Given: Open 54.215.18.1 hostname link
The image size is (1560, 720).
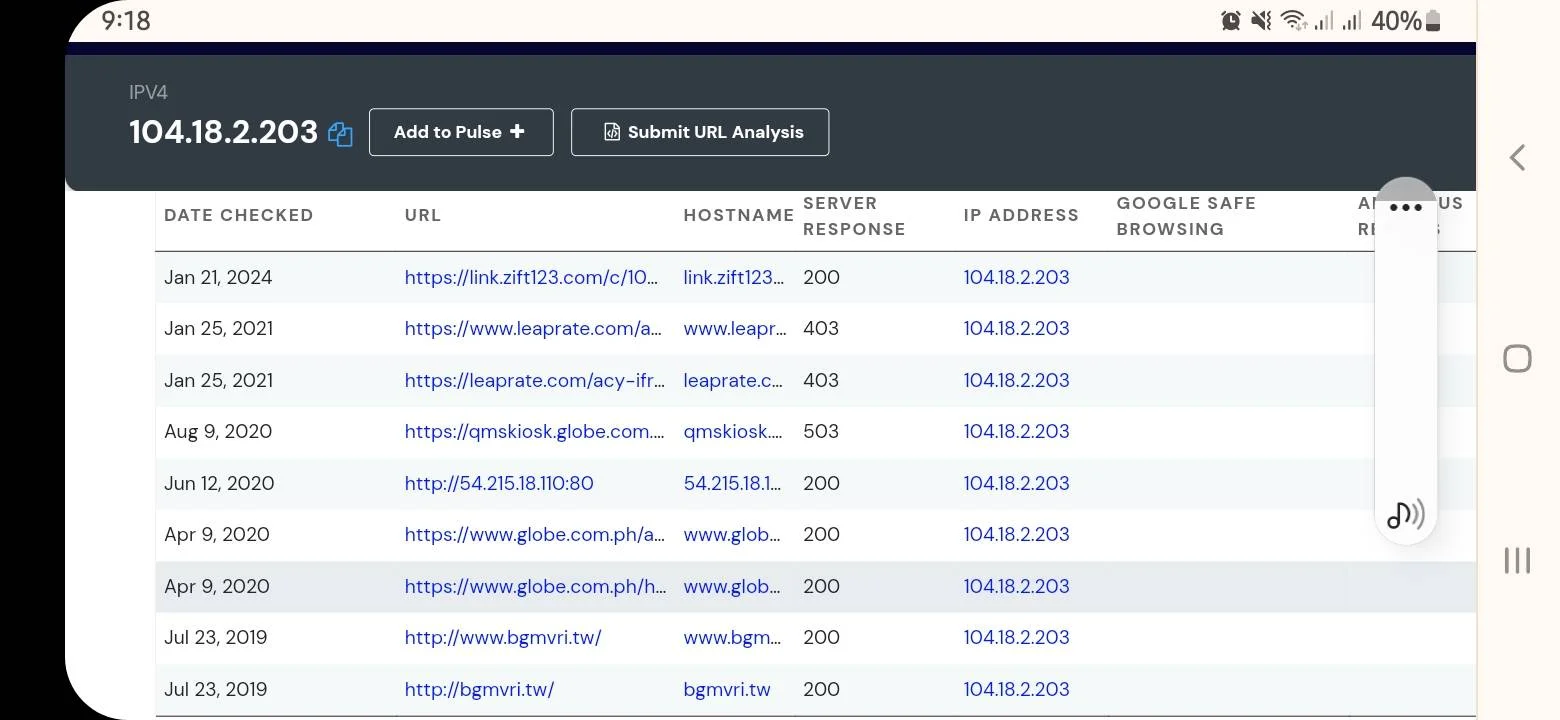Looking at the screenshot, I should (x=732, y=483).
